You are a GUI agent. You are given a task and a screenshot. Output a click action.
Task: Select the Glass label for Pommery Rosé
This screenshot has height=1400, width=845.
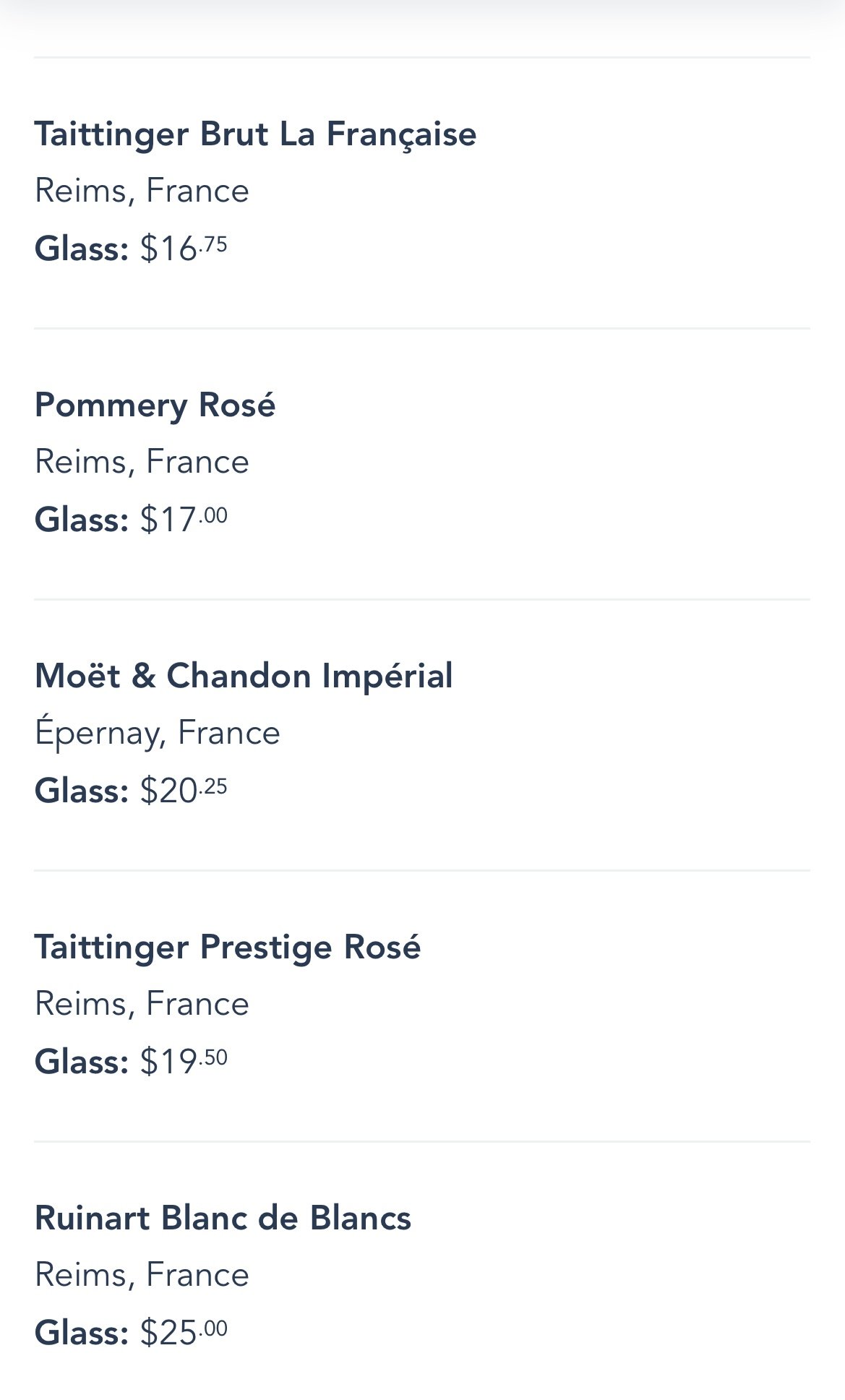(x=81, y=520)
